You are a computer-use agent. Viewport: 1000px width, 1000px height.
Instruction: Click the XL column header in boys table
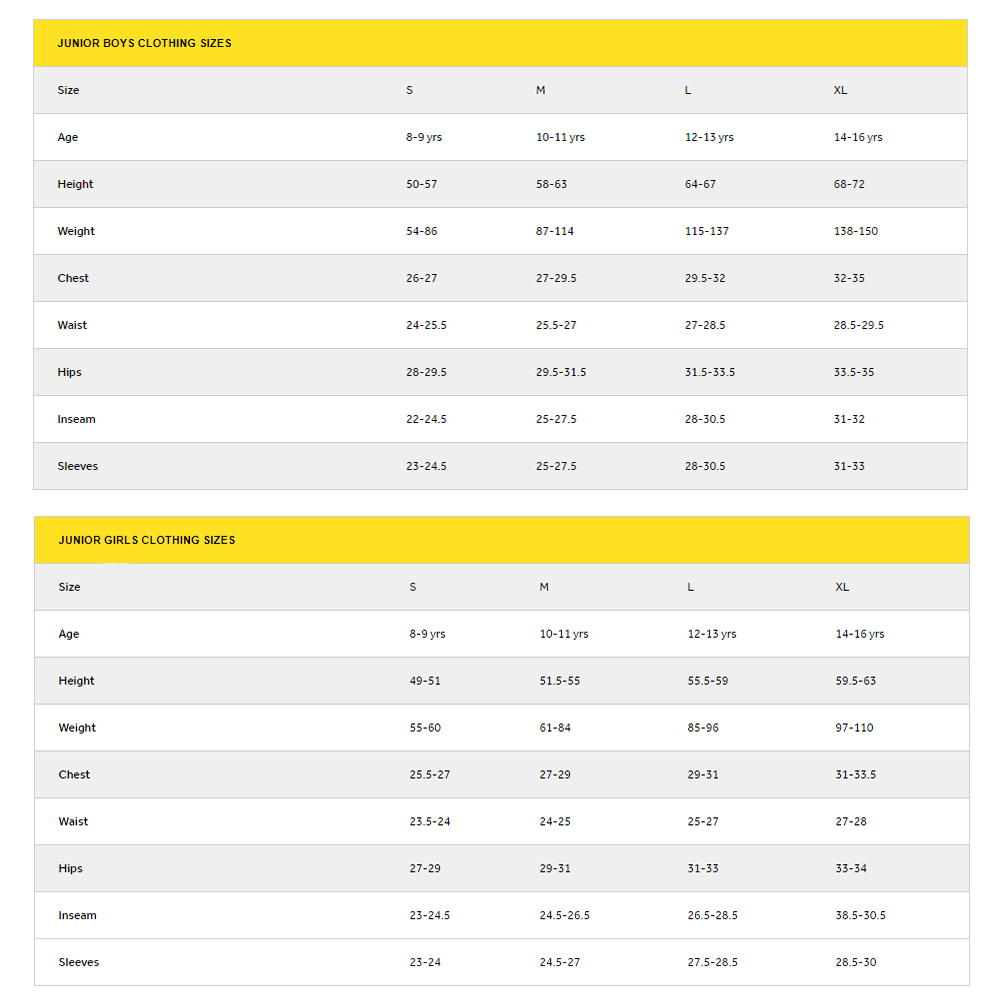point(840,91)
